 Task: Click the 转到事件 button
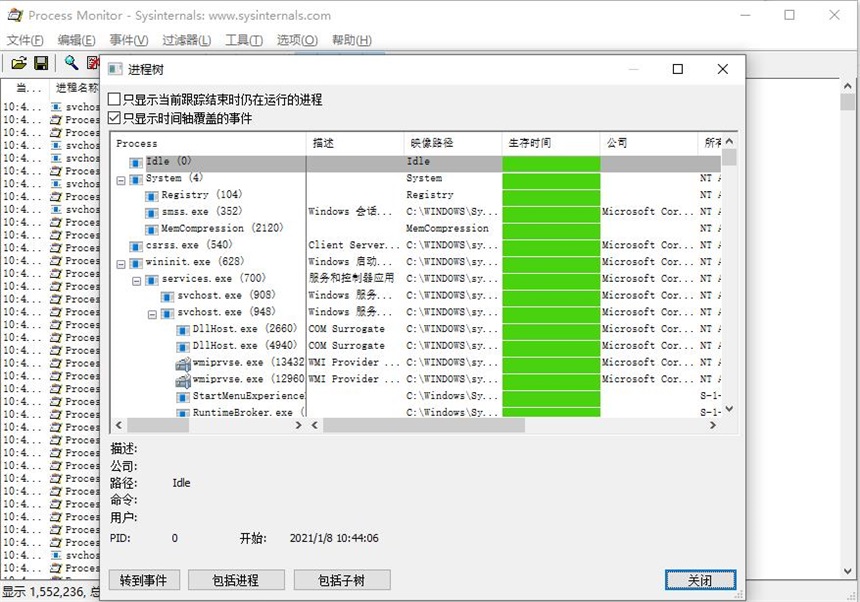[143, 580]
